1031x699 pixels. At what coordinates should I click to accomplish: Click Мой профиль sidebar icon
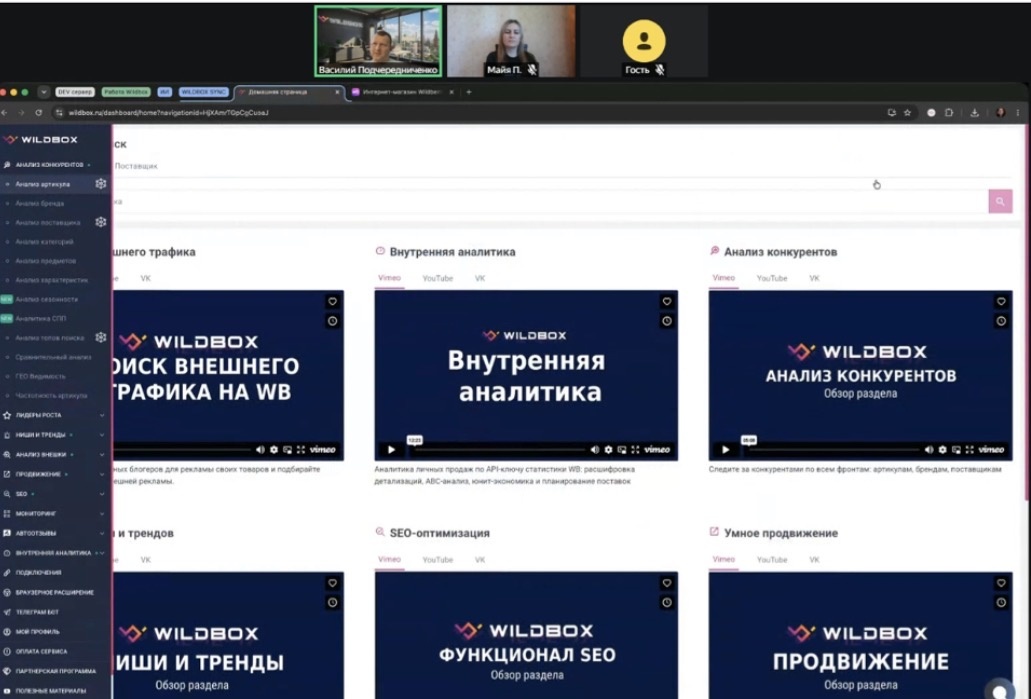[7, 632]
